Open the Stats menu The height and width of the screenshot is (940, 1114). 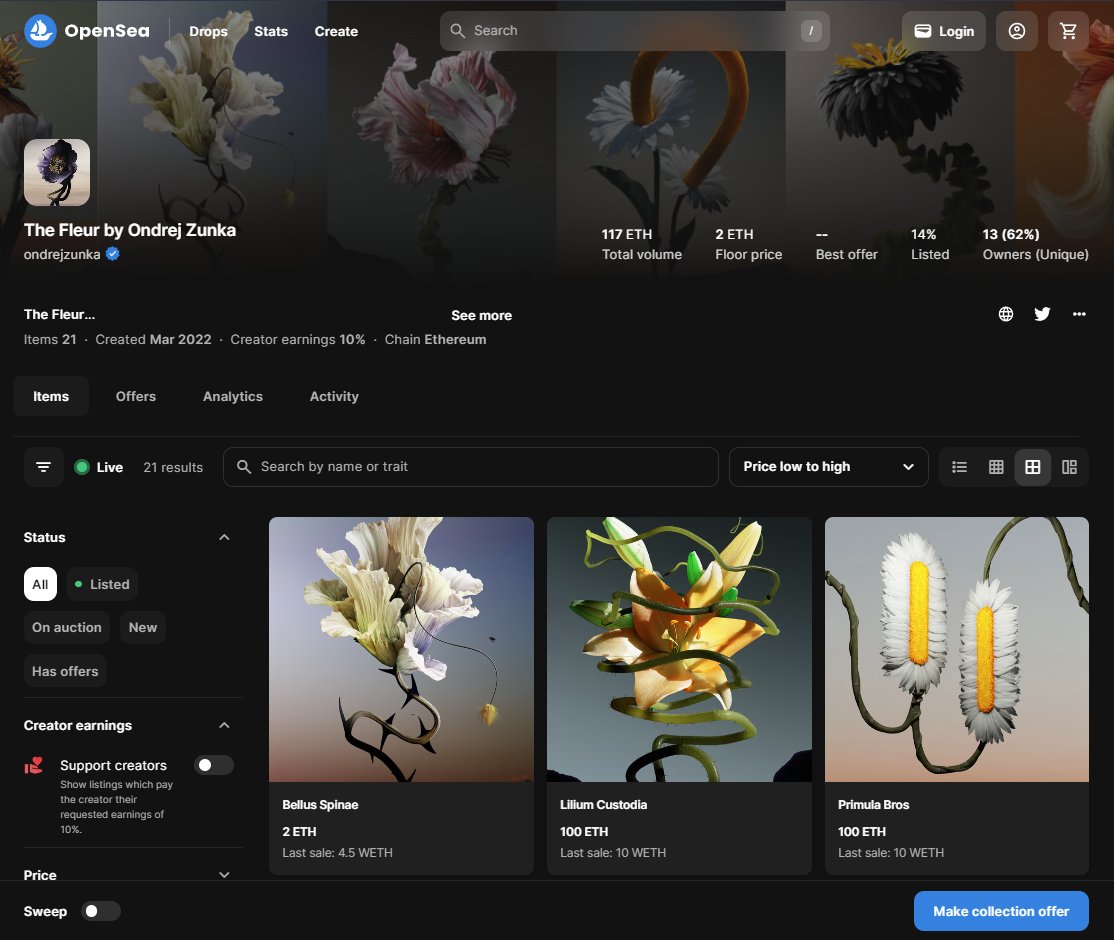point(271,31)
